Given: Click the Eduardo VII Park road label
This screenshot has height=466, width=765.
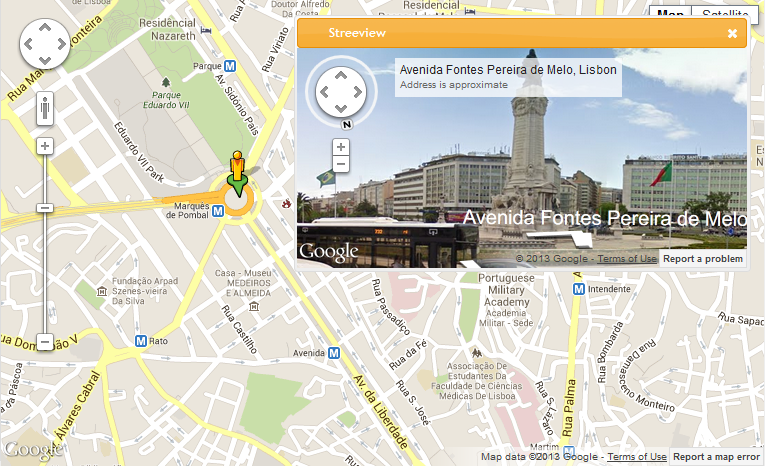Looking at the screenshot, I should click(139, 152).
